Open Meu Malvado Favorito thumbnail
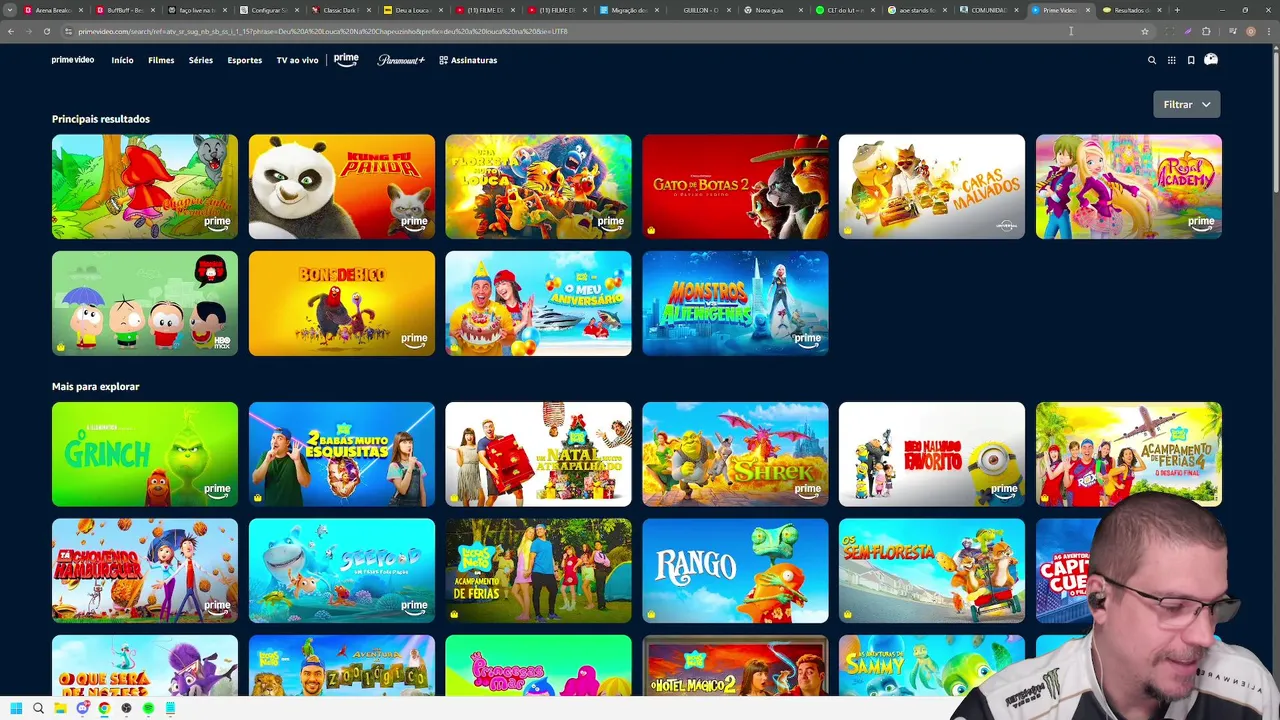This screenshot has height=720, width=1280. pos(932,454)
